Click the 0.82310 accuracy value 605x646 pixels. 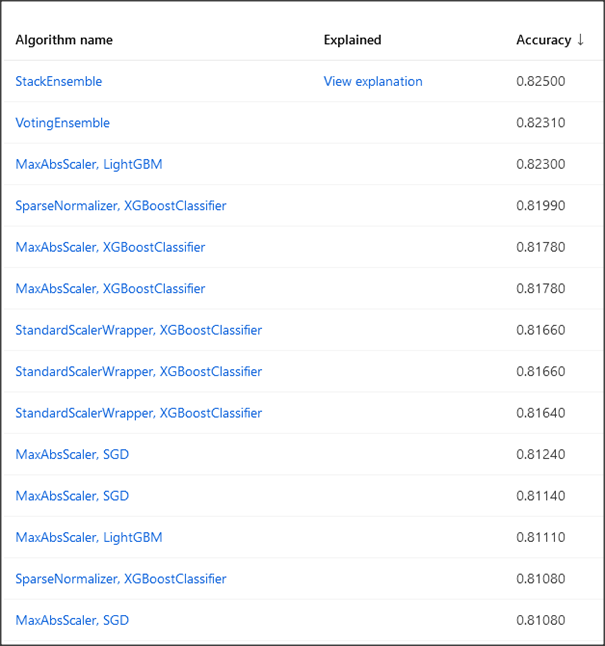pos(541,123)
